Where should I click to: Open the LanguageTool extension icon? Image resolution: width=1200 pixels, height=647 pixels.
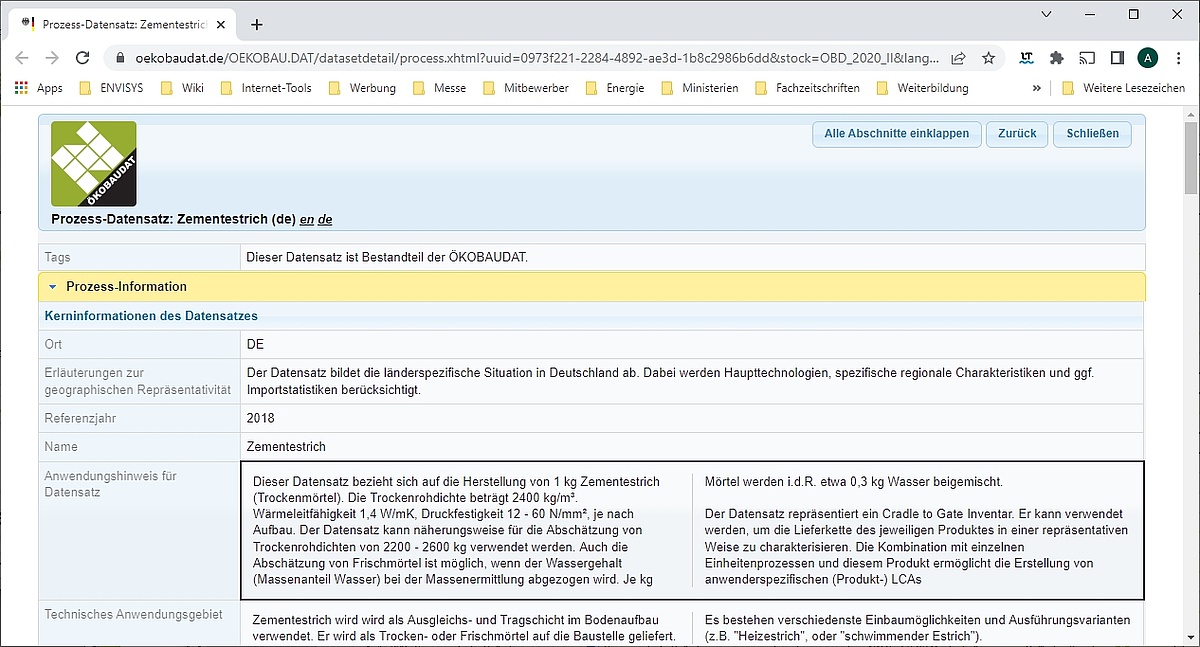pos(1026,58)
